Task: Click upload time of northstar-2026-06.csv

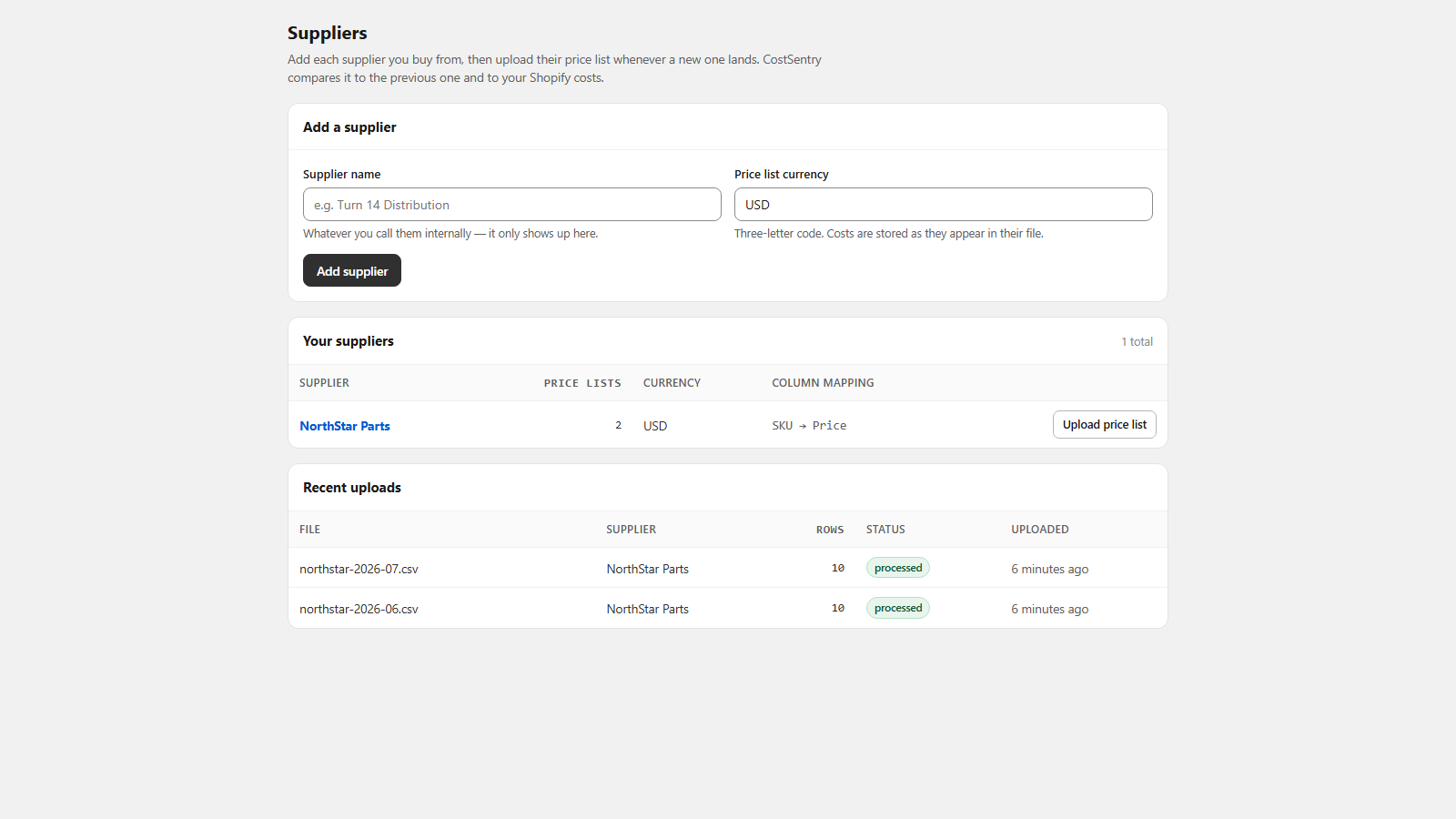Action: (1049, 609)
